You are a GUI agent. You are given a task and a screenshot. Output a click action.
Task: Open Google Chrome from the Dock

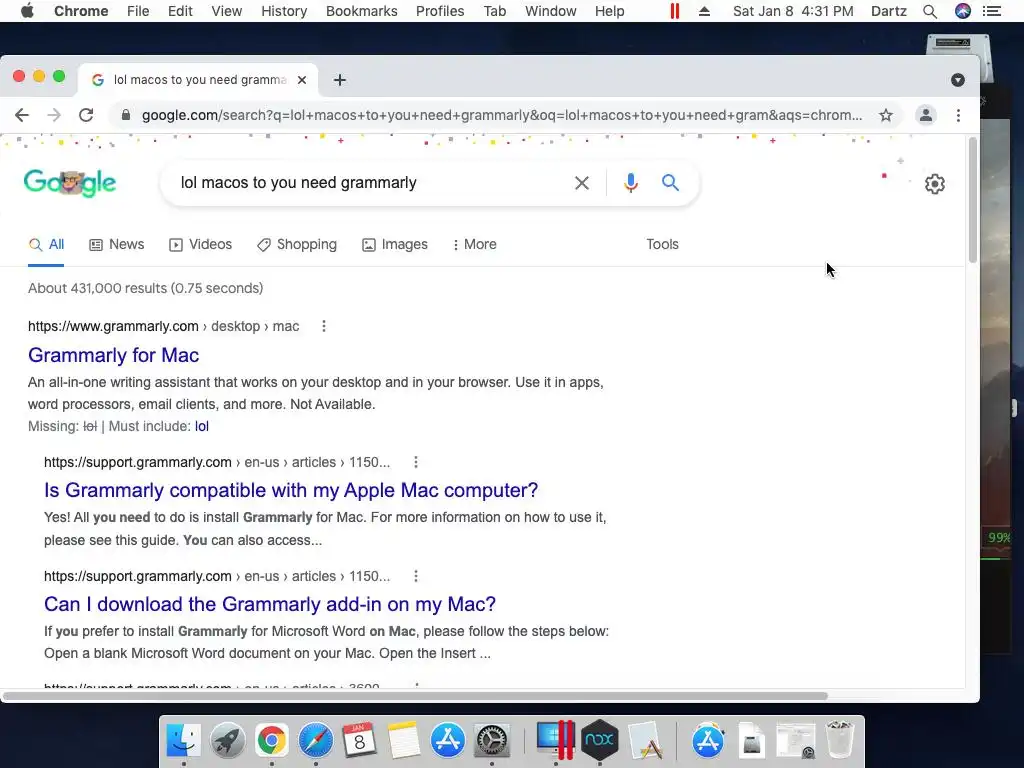272,740
